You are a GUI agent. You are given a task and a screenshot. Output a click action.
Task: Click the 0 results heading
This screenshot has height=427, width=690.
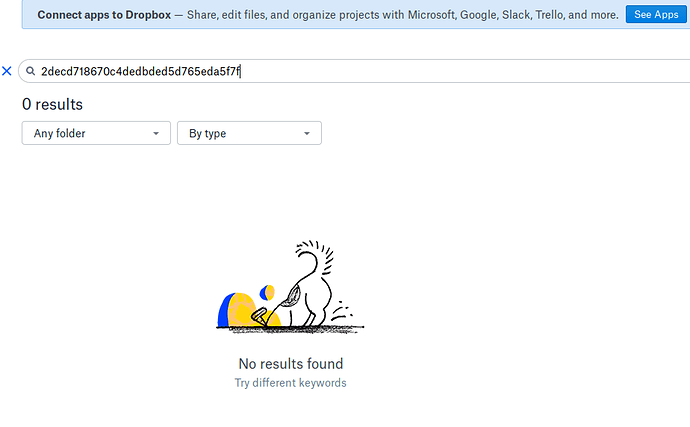pos(52,104)
